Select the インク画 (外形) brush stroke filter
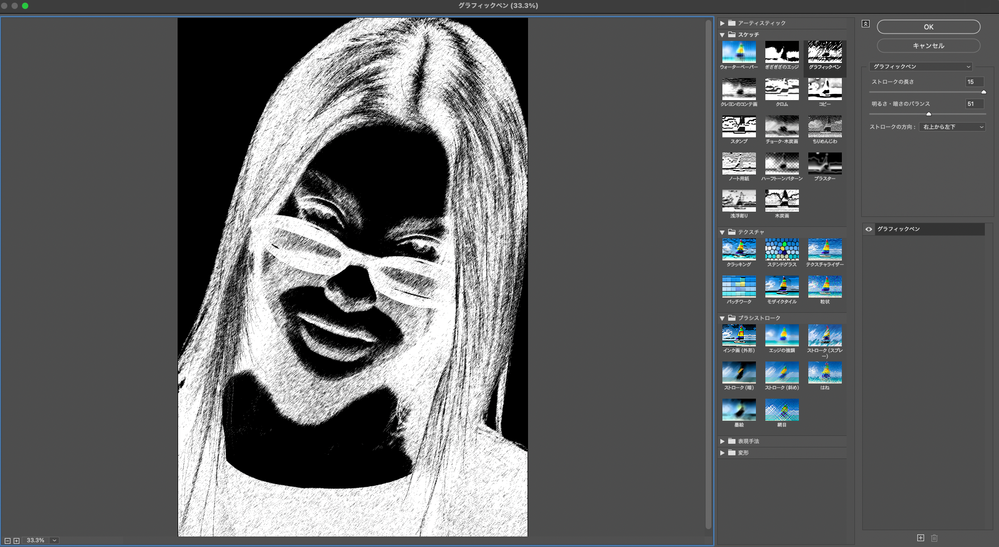 point(738,335)
